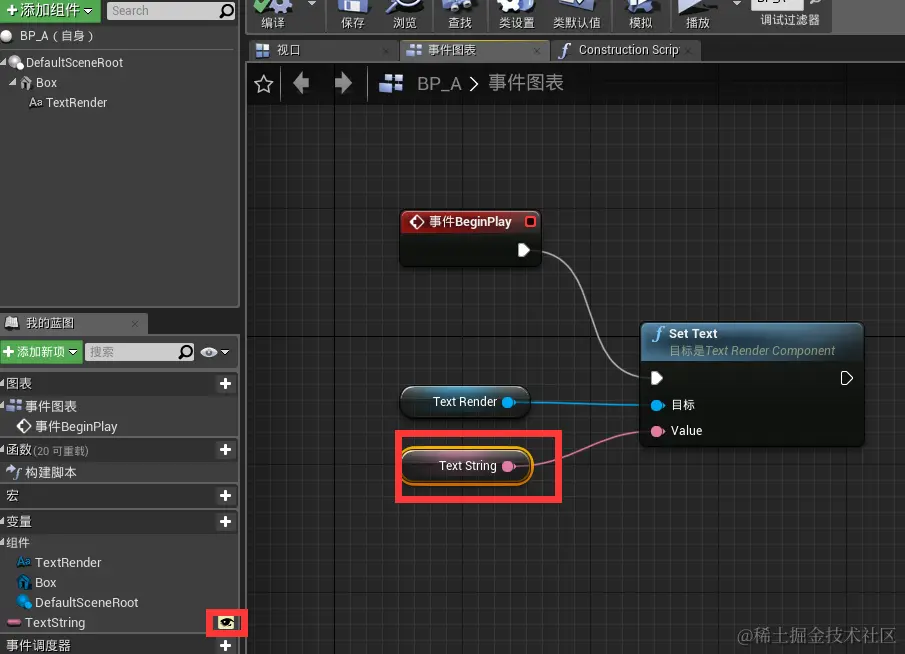Collapse the 事件图表 tree entry
Screen dimensions: 905x654
click(3, 405)
